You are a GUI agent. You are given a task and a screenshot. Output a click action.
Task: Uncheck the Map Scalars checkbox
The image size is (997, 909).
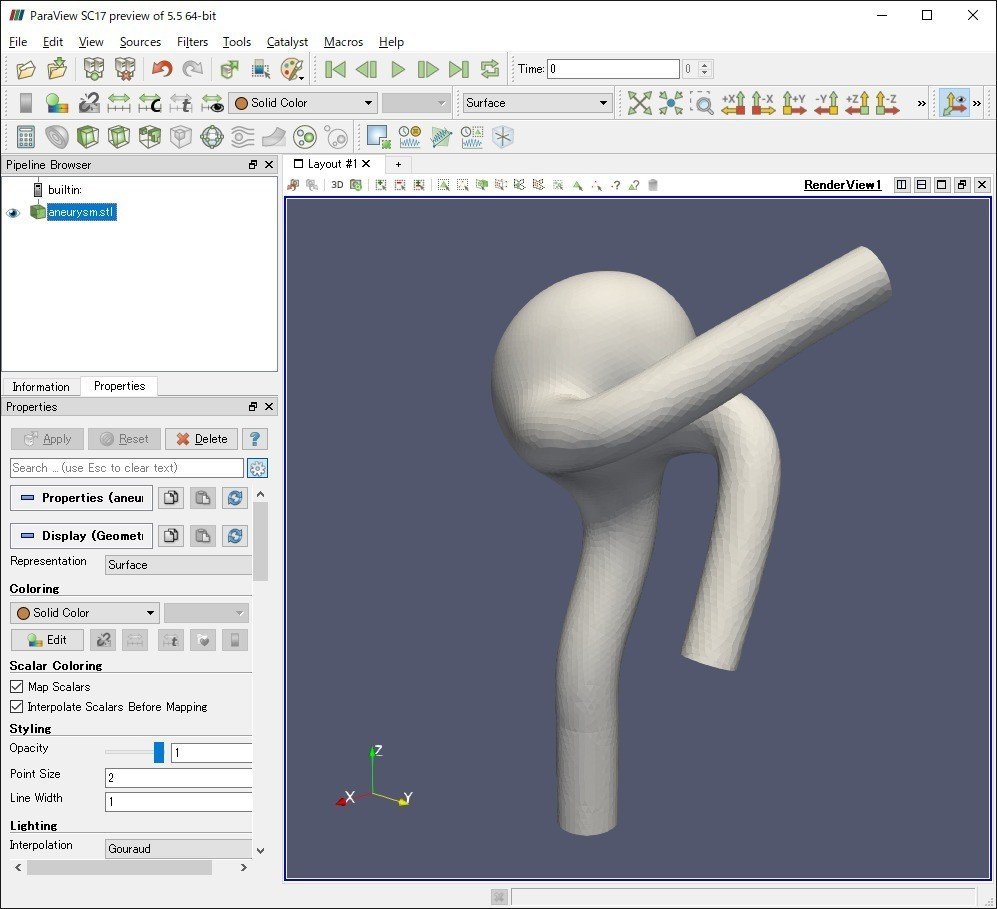coord(17,687)
